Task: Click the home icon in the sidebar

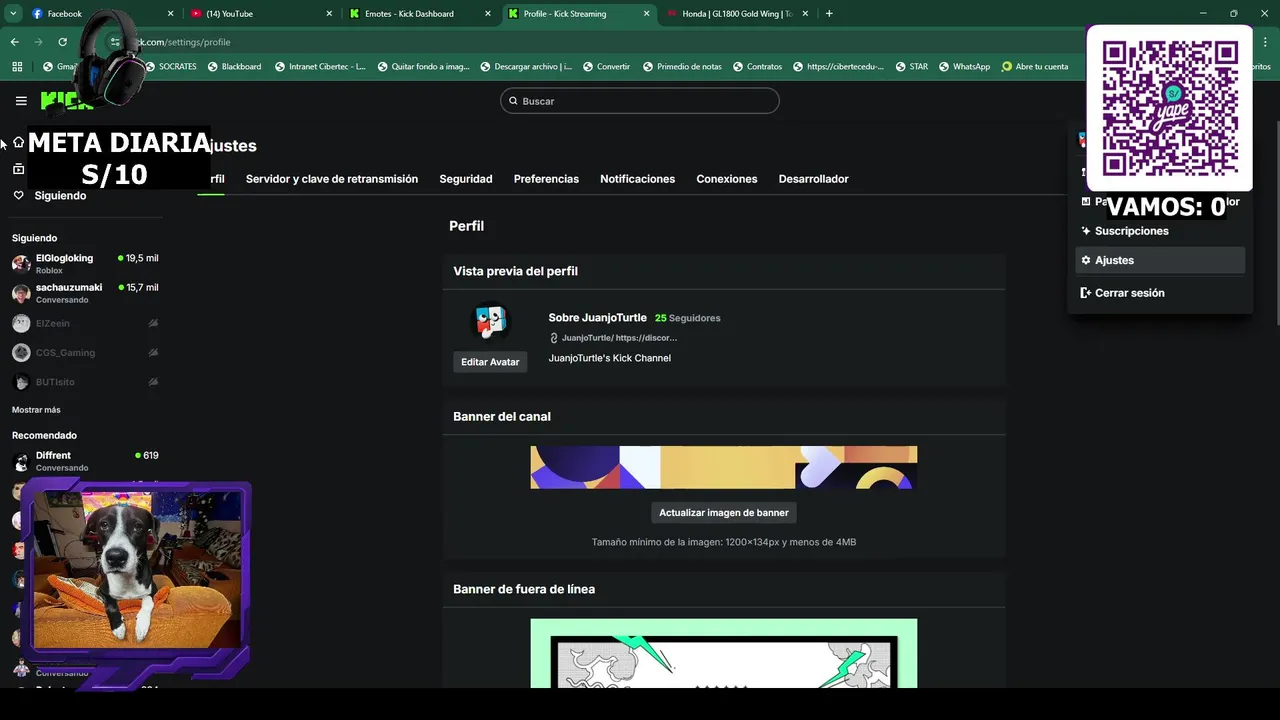Action: (18, 143)
